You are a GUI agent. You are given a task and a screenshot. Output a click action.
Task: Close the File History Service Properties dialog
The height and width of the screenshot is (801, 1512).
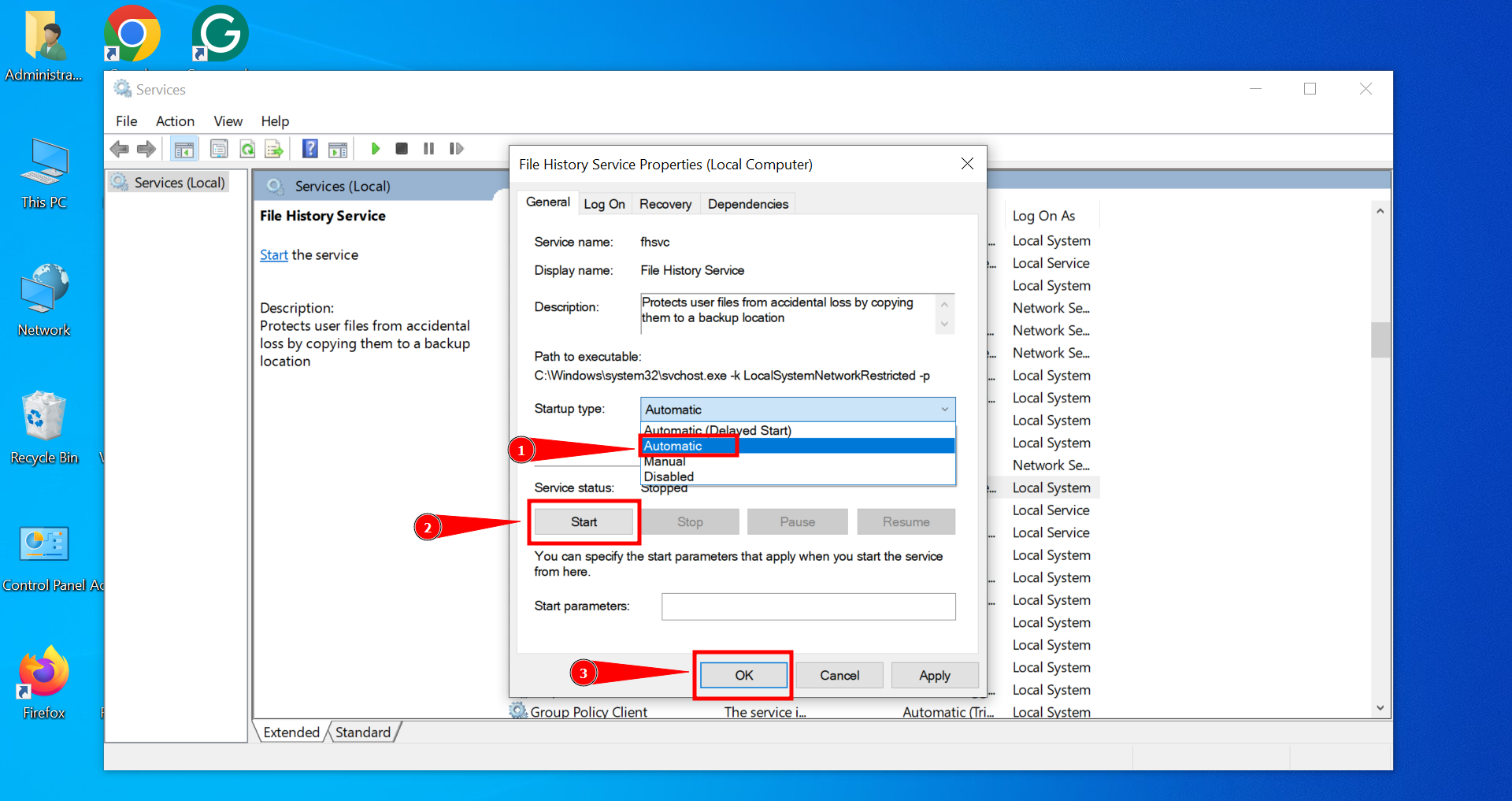click(x=967, y=164)
